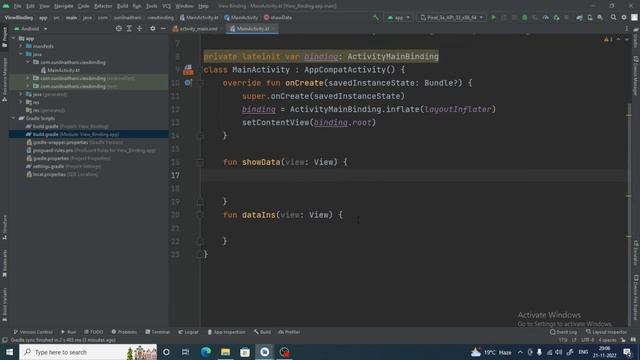
Task: Click the Make Project hammer icon
Action: click(376, 18)
